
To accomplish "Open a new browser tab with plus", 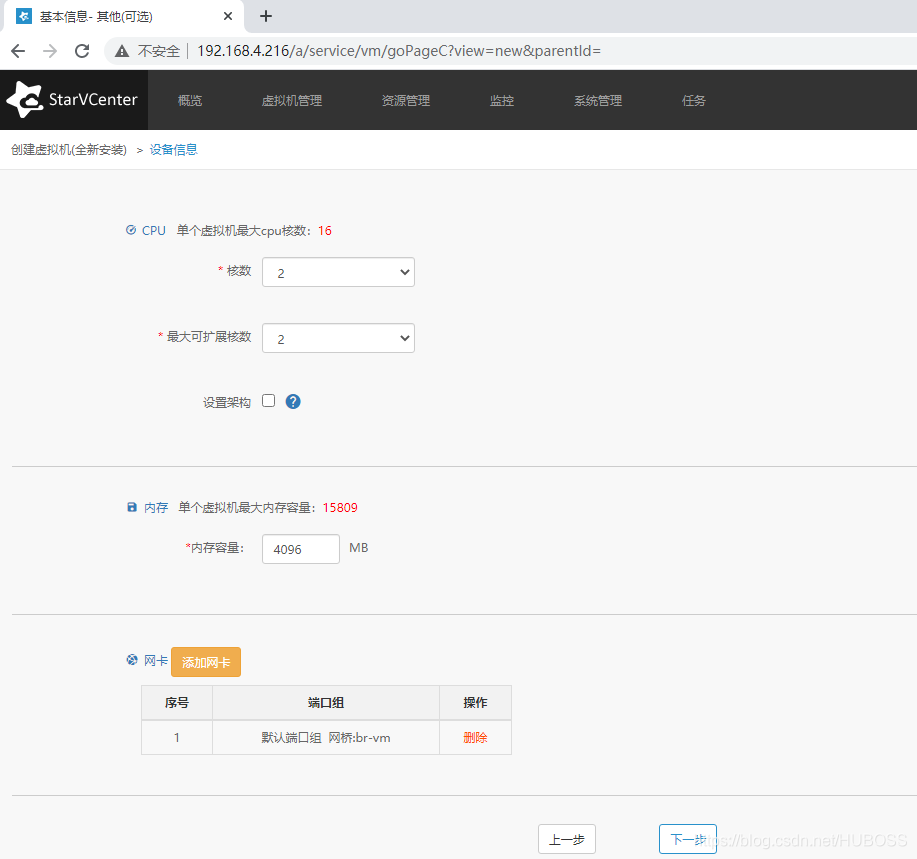I will point(266,16).
